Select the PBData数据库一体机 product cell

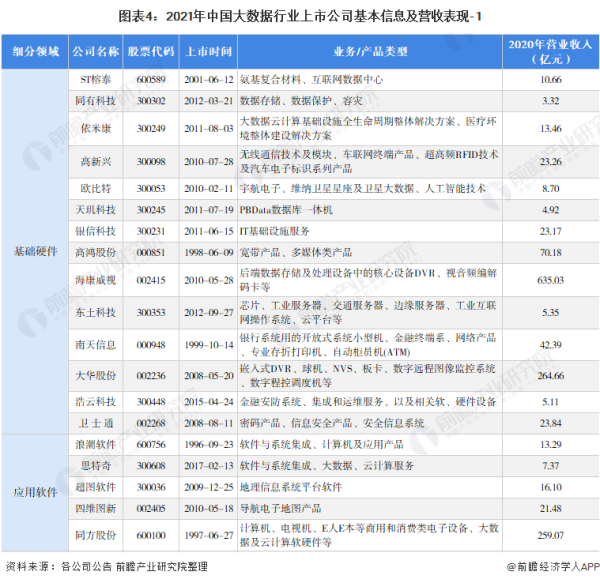point(291,209)
